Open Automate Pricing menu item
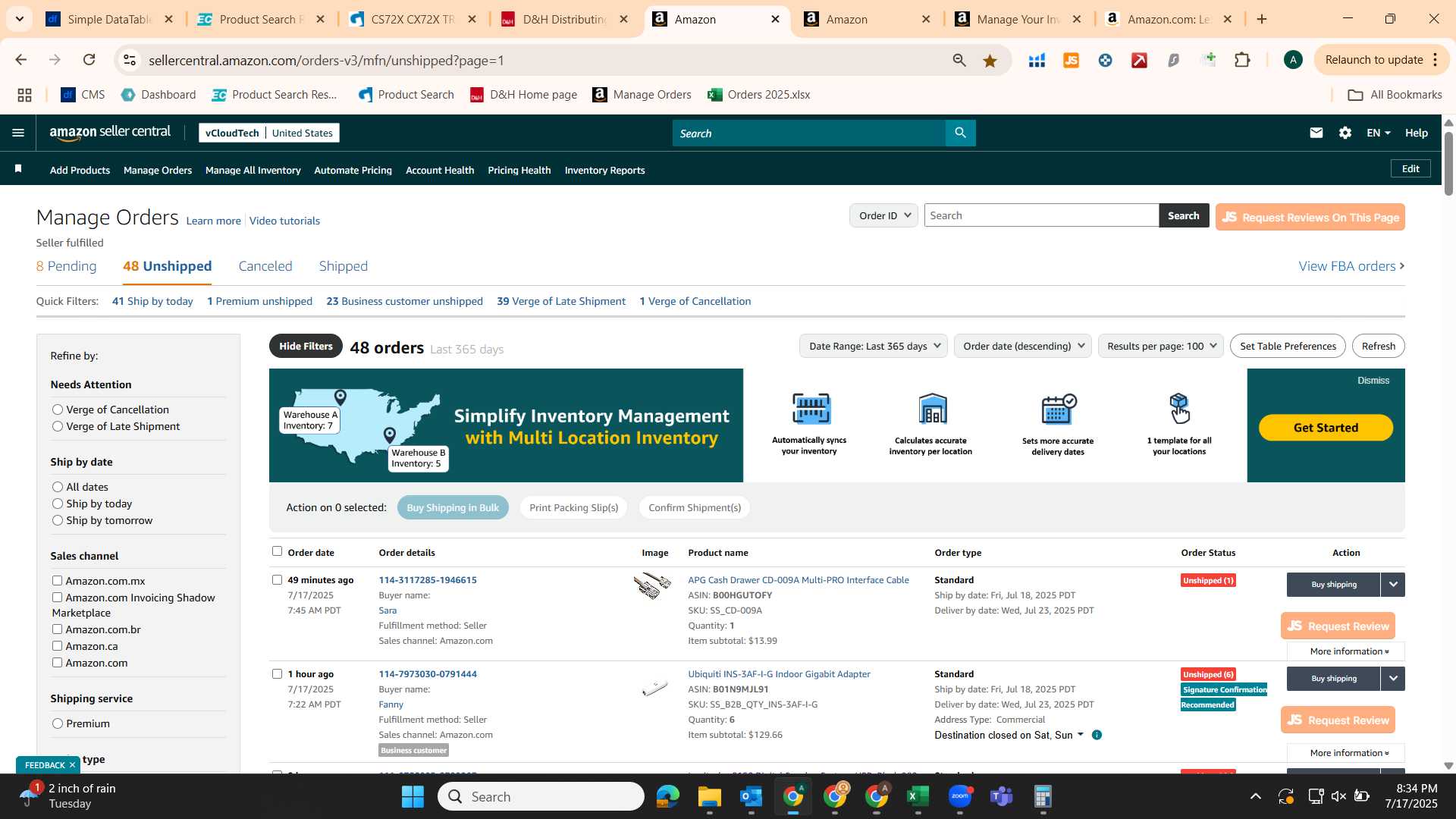 click(353, 170)
